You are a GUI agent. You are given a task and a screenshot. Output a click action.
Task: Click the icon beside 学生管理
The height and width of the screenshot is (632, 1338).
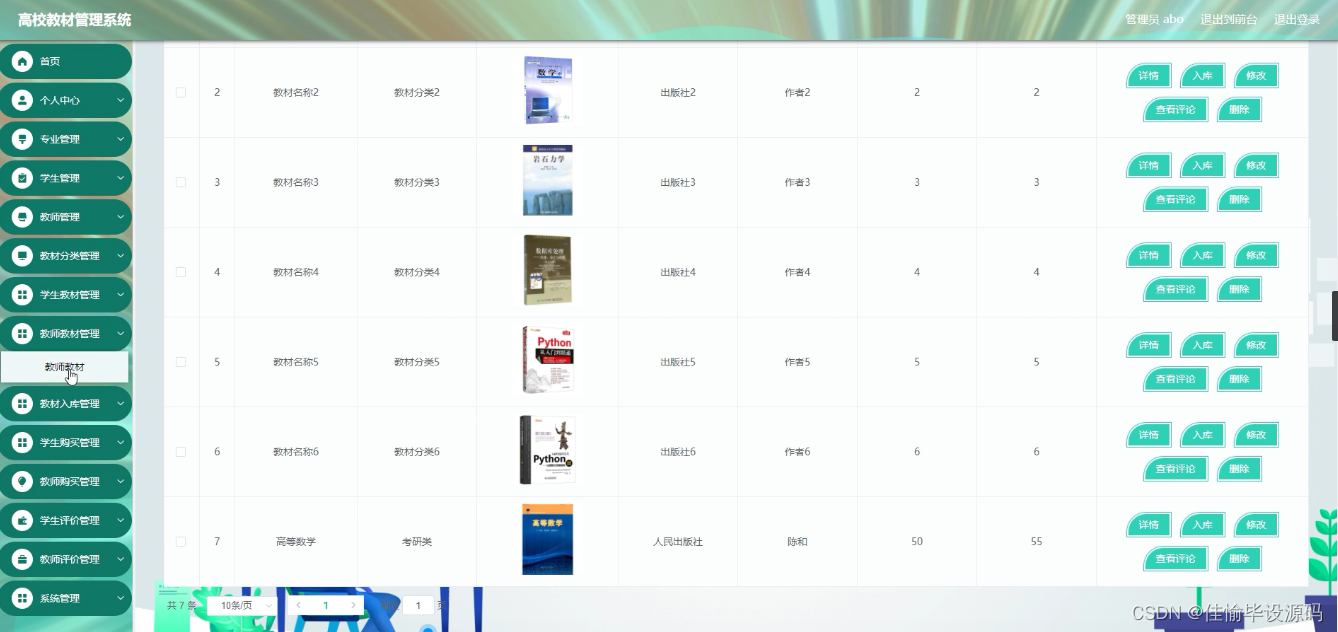point(22,178)
